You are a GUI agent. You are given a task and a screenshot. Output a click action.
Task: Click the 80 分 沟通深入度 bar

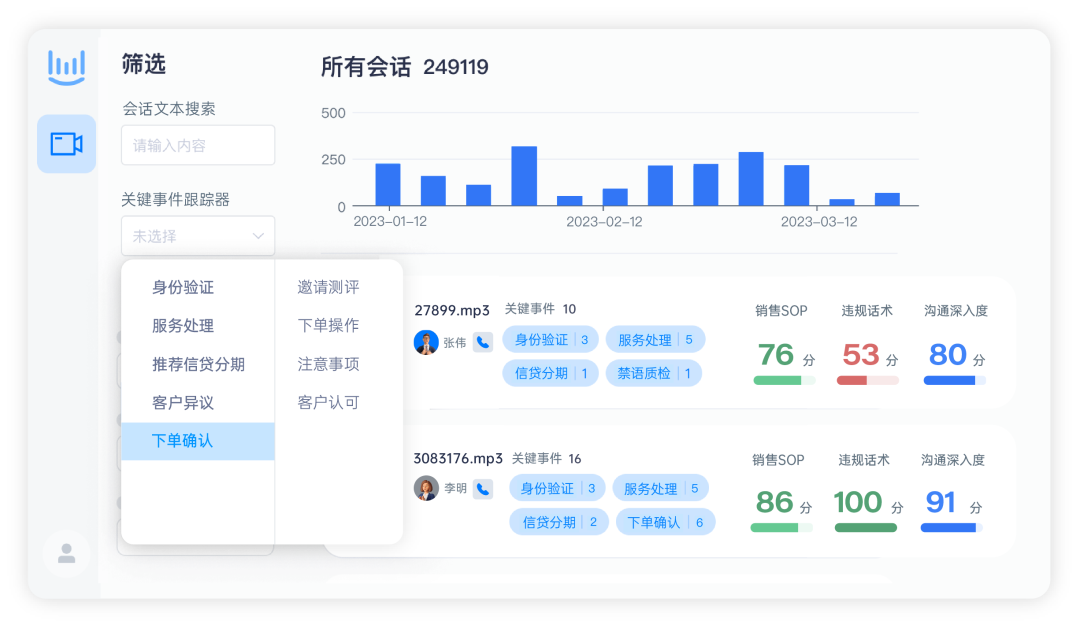click(x=955, y=380)
